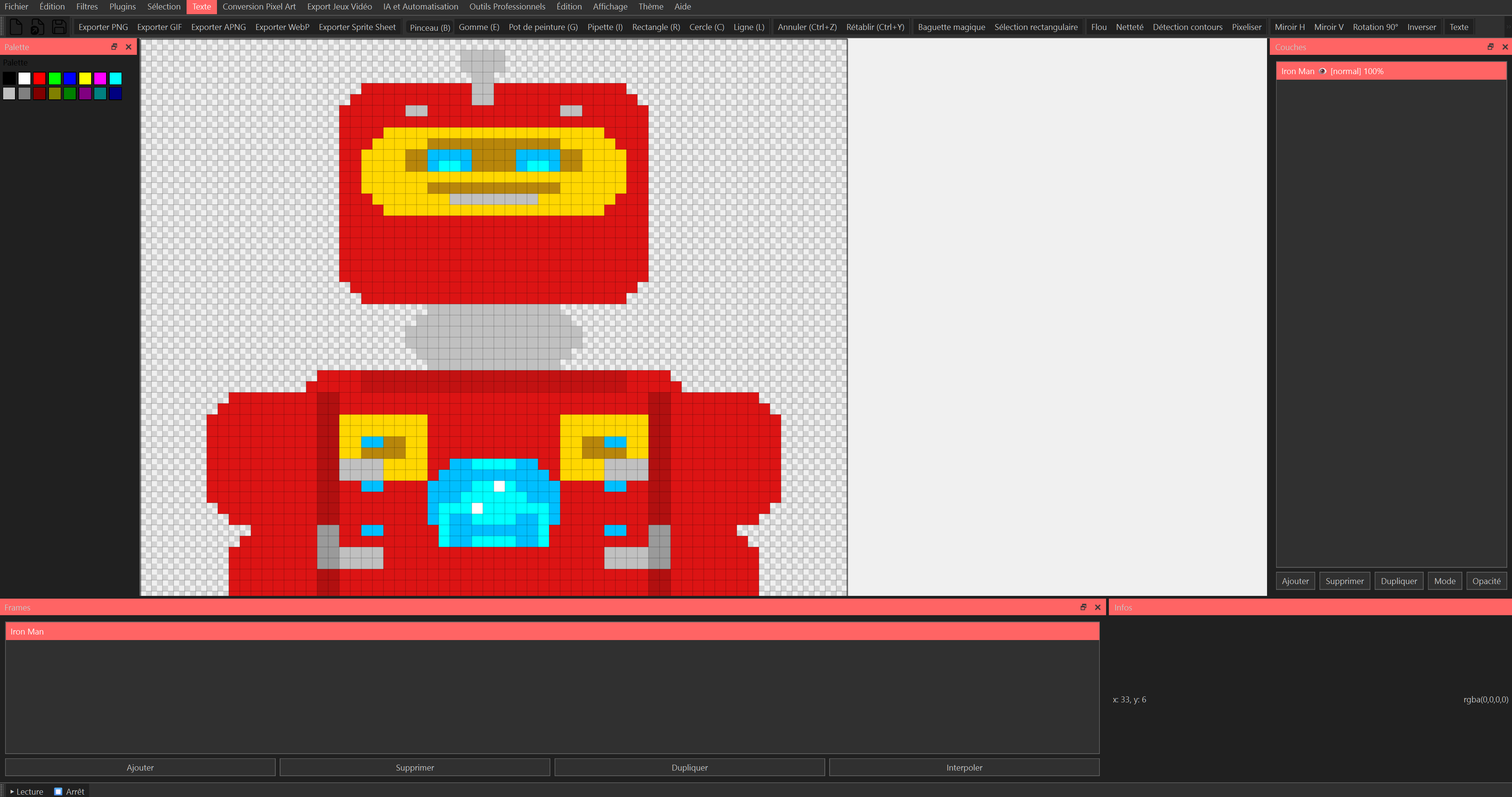Screen dimensions: 1512x797
Task: Toggle Iron Man layer visibility eye
Action: (x=1322, y=71)
